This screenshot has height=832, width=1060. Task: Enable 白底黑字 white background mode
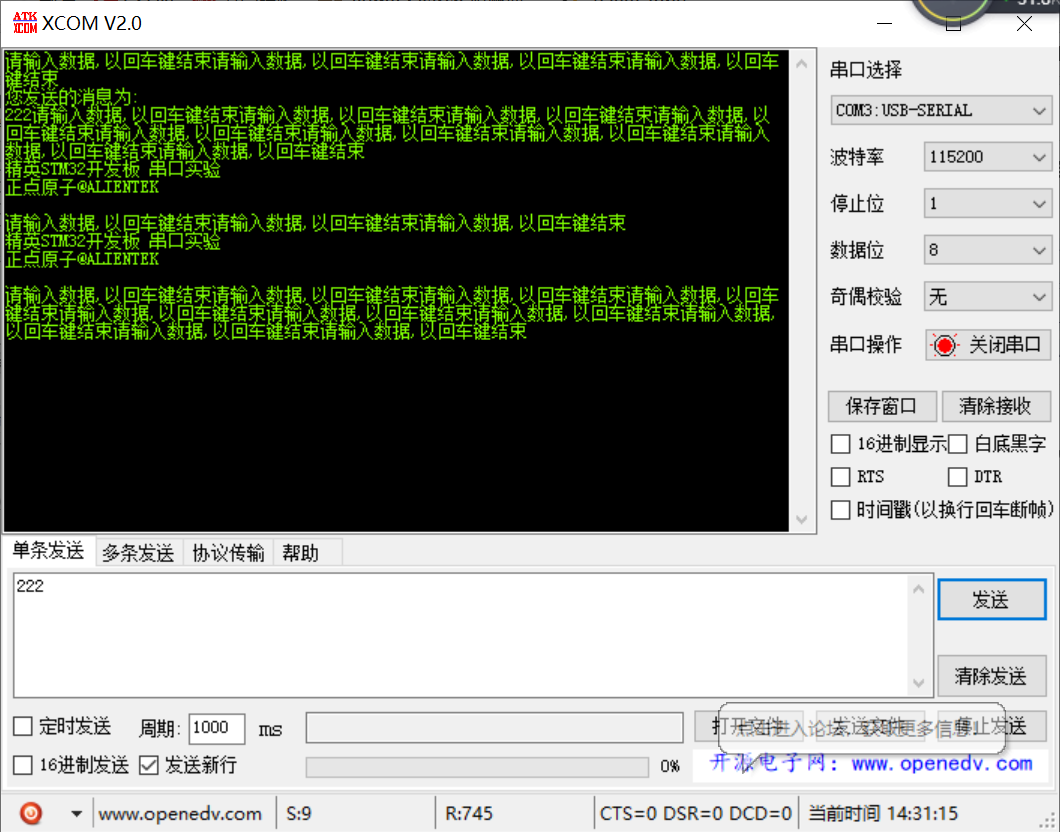pos(957,443)
